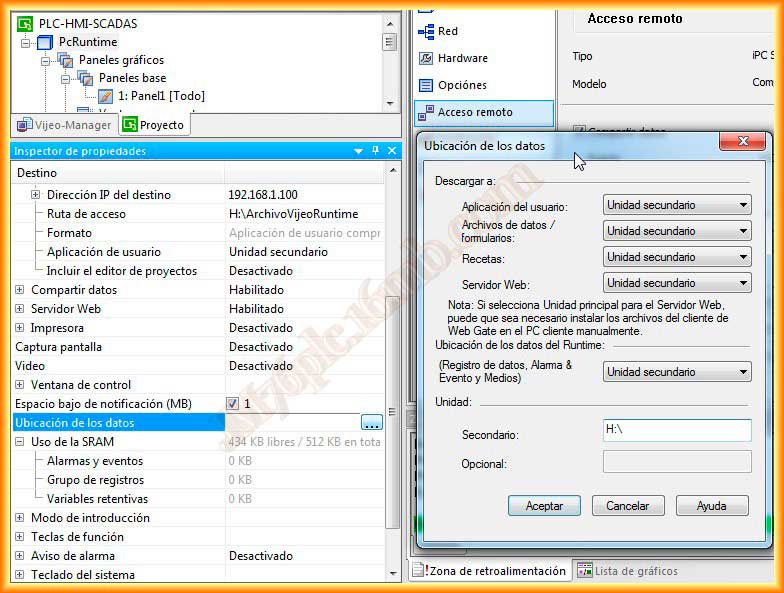
Task: Open the Servidor Web location dropdown
Action: click(677, 283)
